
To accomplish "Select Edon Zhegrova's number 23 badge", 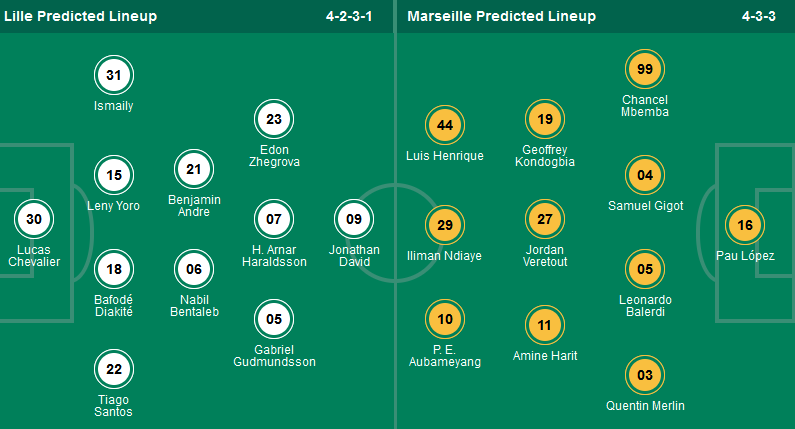I will point(273,119).
